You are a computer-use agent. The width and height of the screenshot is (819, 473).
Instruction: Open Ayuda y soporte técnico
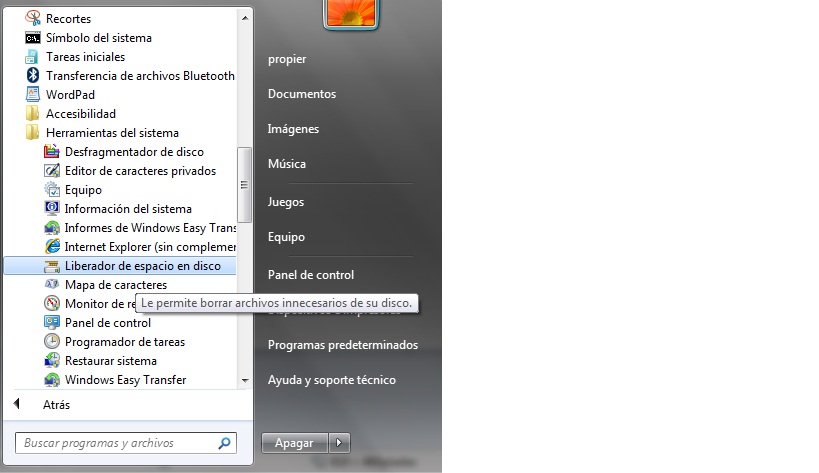coord(332,380)
